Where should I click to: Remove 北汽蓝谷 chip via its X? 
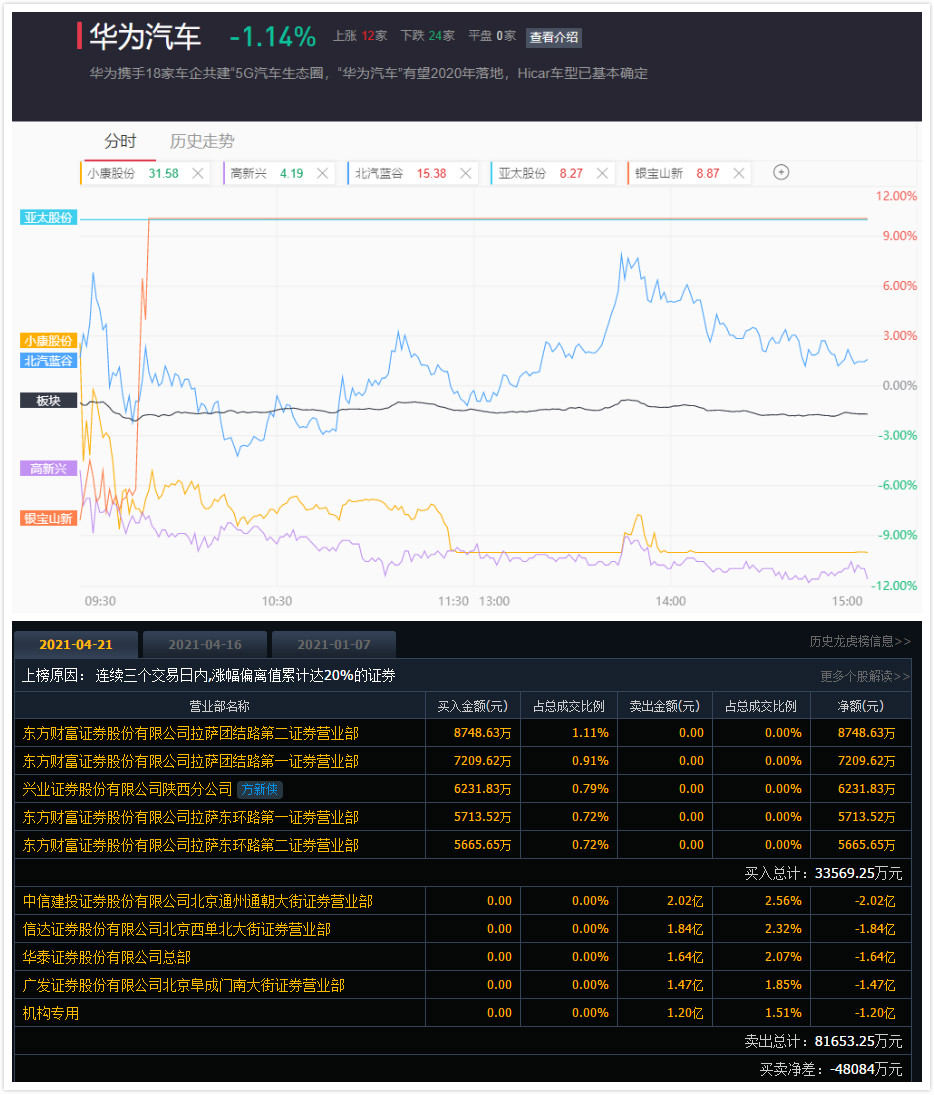coord(466,173)
